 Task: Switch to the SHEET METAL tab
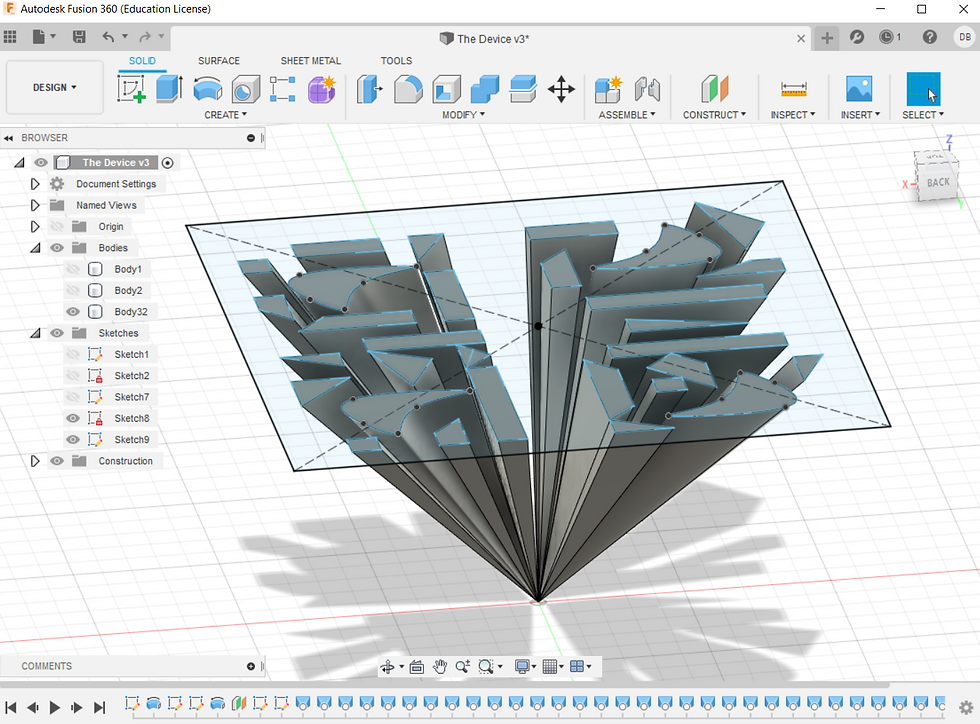pyautogui.click(x=311, y=61)
